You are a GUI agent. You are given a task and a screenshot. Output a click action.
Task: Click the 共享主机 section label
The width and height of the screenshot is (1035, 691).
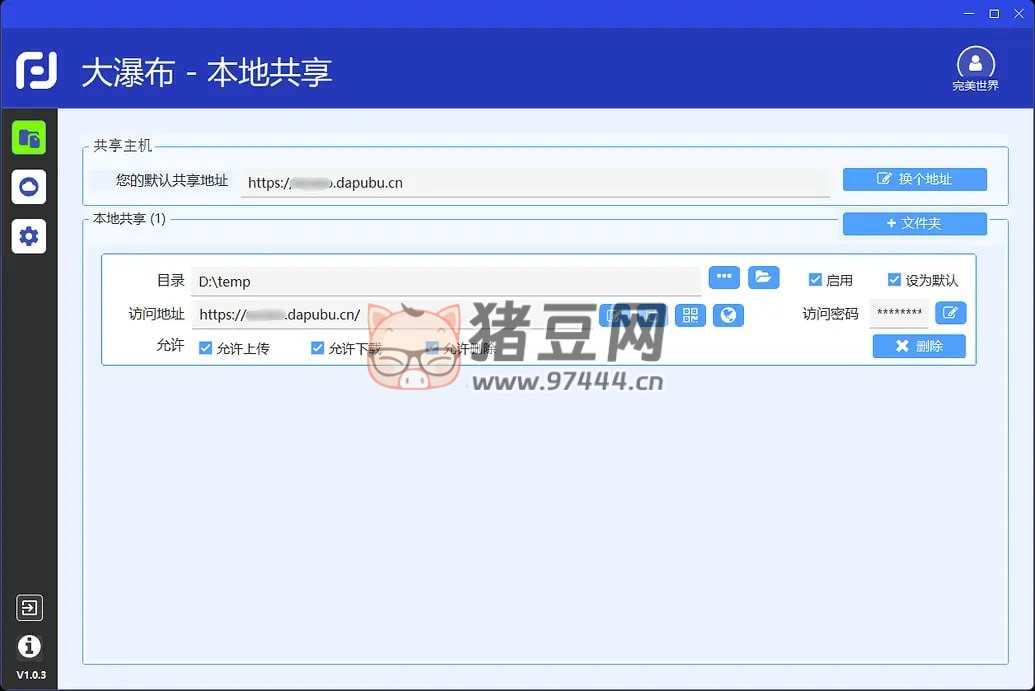(x=123, y=145)
